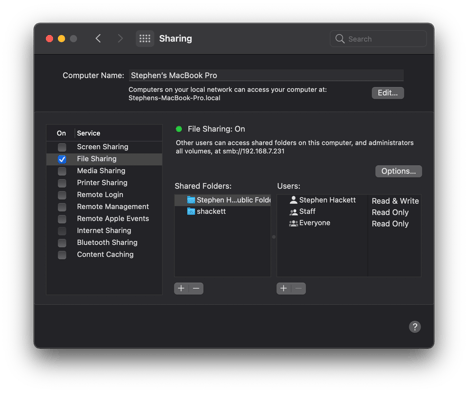Viewport: 468px width, 393px height.
Task: Select the Printer Sharing service row
Action: coord(104,183)
